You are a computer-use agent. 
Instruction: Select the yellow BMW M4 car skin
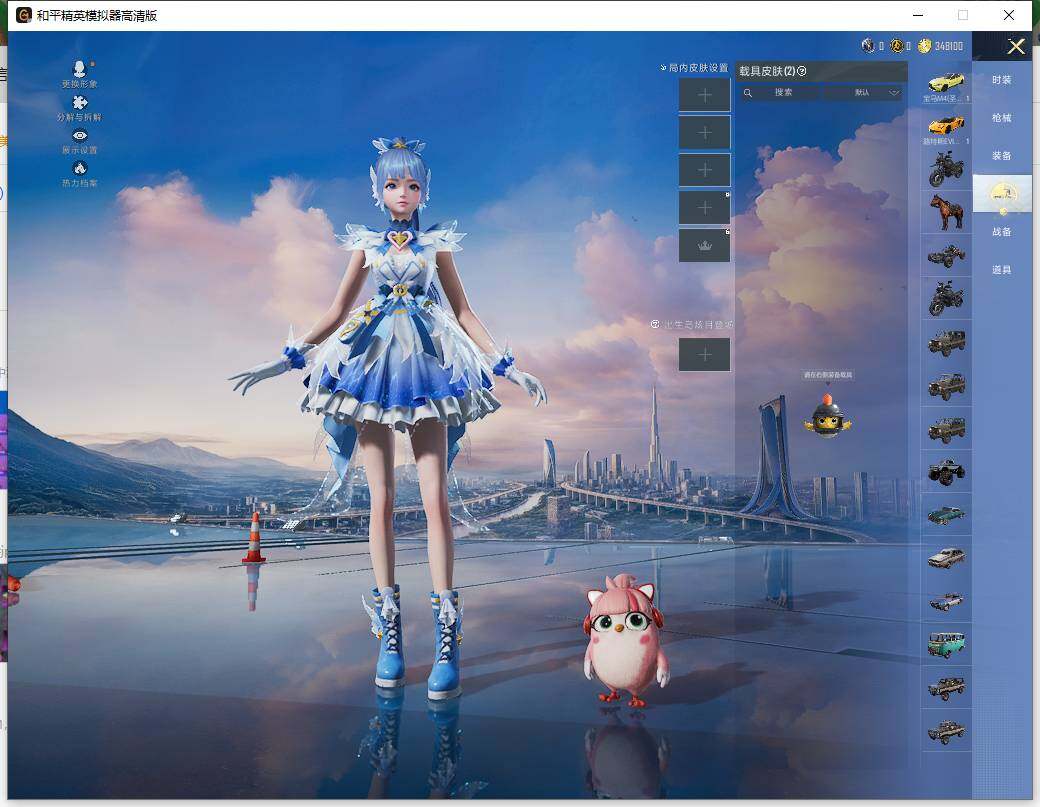(x=946, y=82)
